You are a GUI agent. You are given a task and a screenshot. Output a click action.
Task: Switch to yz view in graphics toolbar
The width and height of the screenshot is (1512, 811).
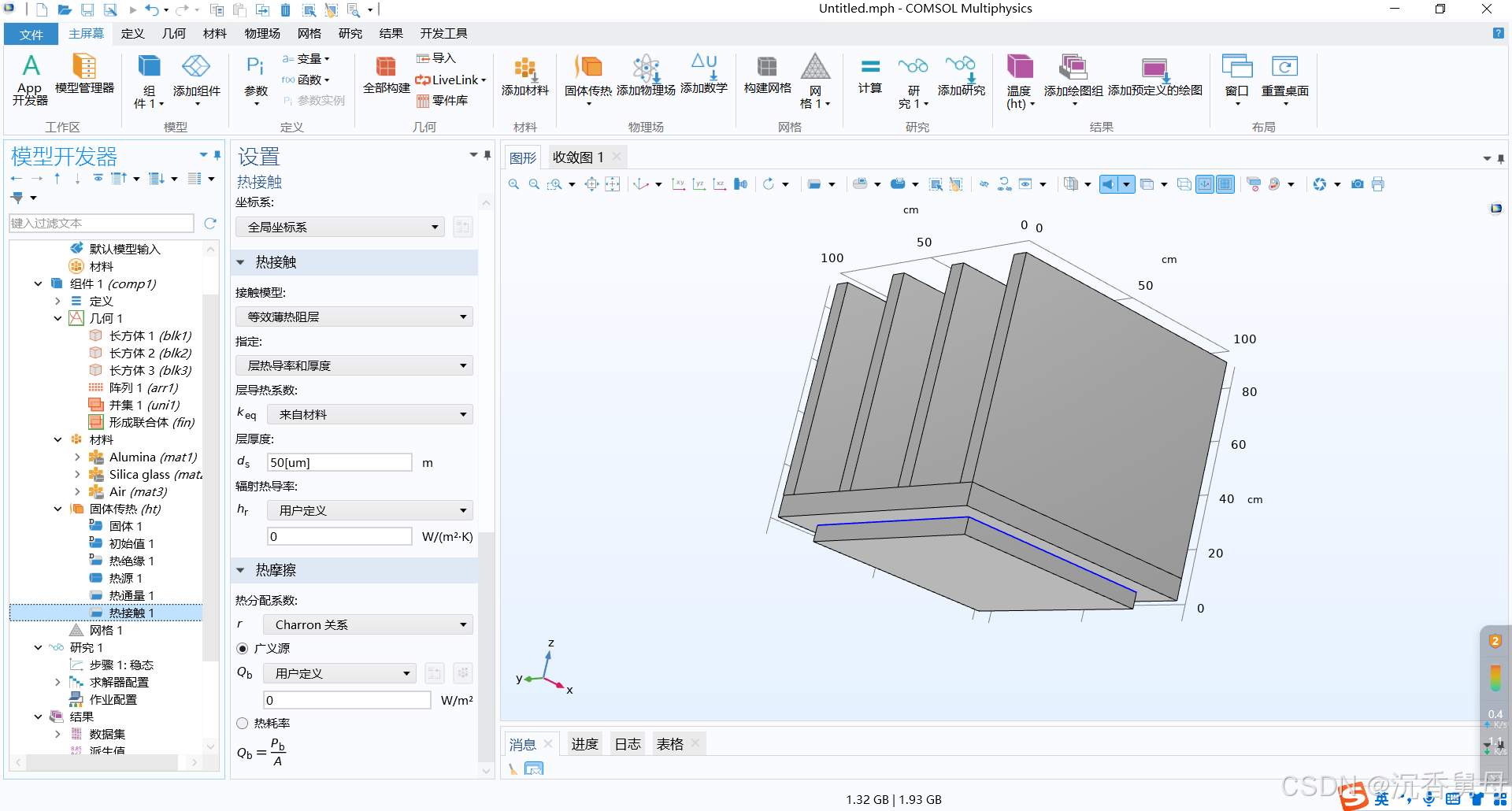point(699,184)
